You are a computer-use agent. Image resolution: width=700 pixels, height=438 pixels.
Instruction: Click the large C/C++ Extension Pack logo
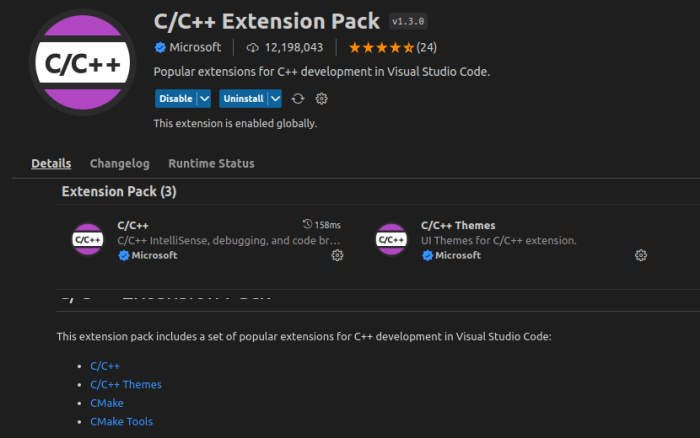(84, 66)
